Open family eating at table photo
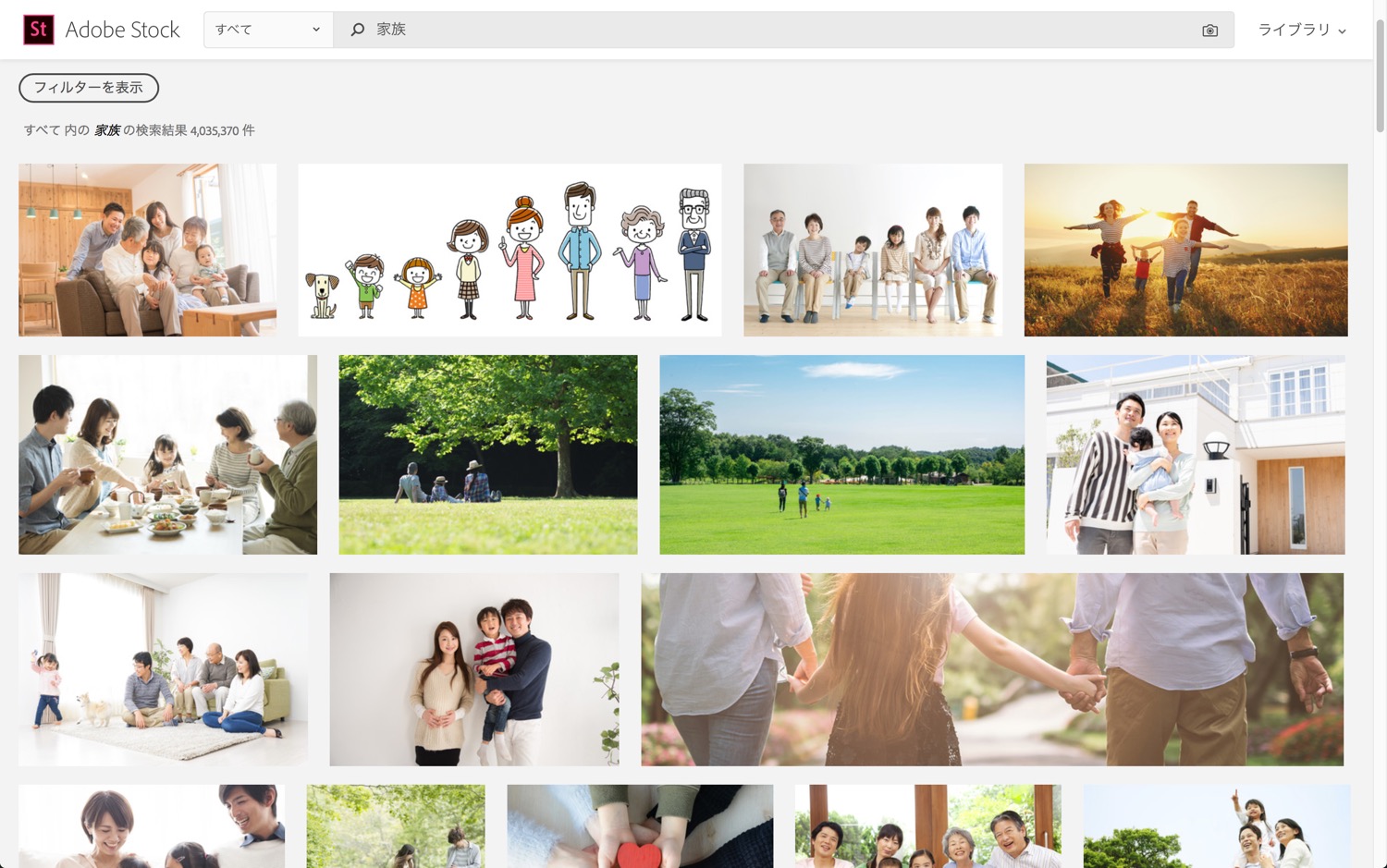 [167, 455]
